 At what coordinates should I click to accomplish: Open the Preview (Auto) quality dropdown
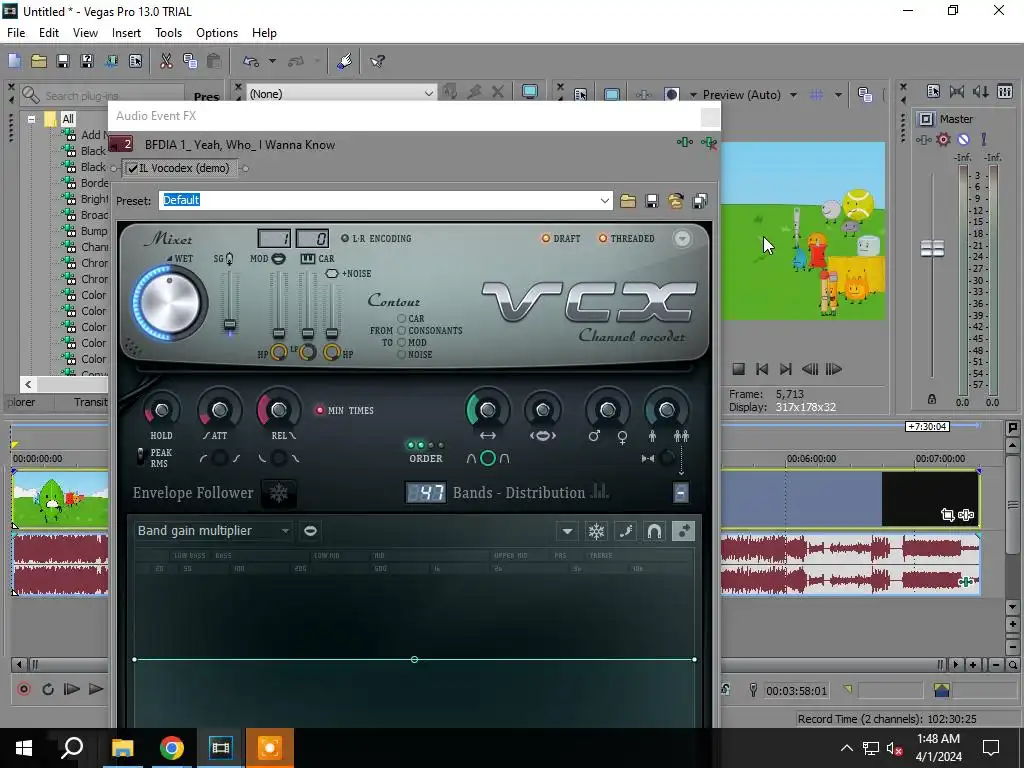point(793,95)
